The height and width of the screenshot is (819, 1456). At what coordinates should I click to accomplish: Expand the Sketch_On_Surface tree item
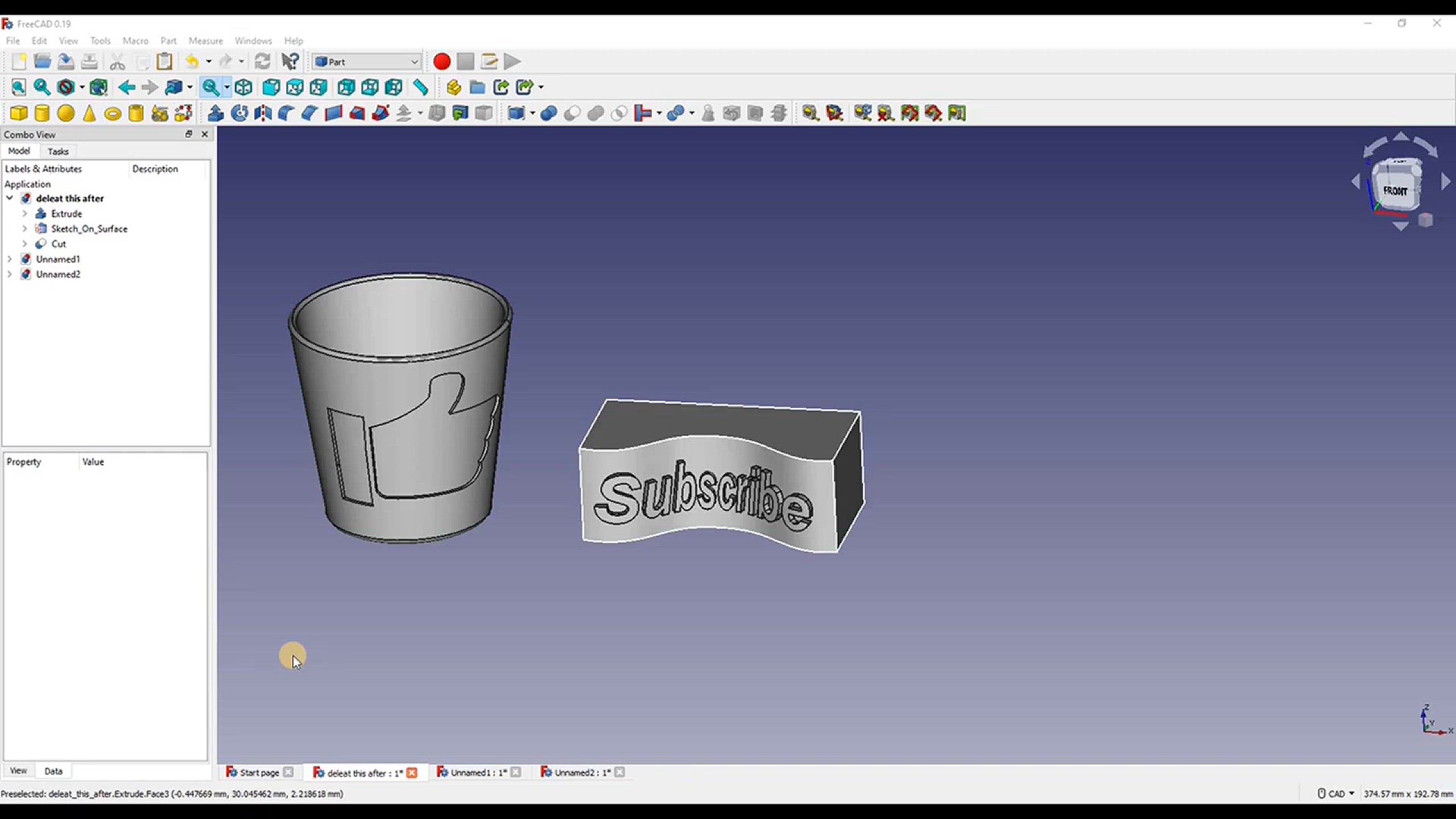pos(24,228)
